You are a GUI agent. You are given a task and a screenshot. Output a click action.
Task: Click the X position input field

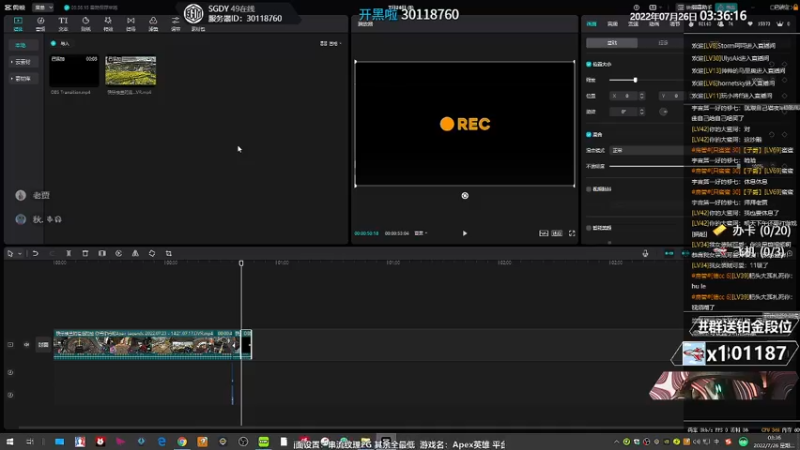click(x=624, y=96)
